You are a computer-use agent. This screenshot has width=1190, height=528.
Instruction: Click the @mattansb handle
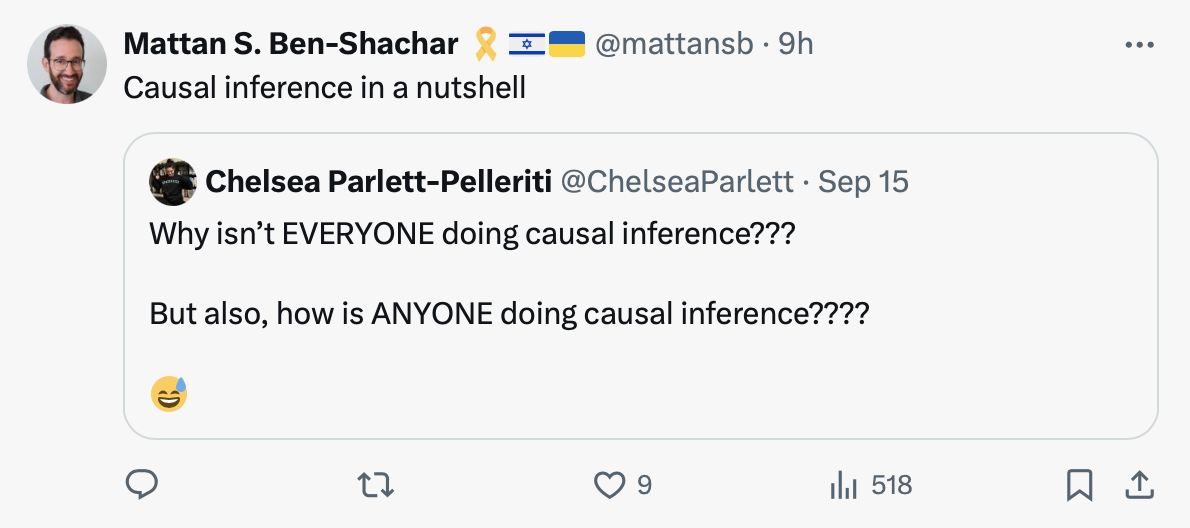[x=673, y=44]
